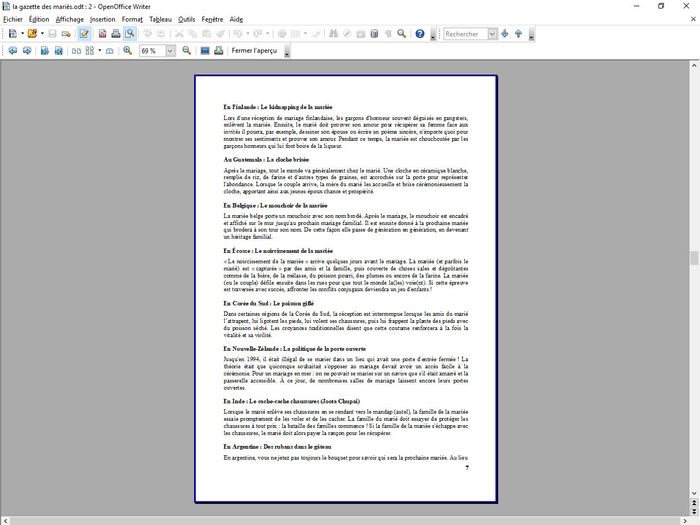Export directly as PDF icon
This screenshot has width=700, height=525.
(102, 33)
